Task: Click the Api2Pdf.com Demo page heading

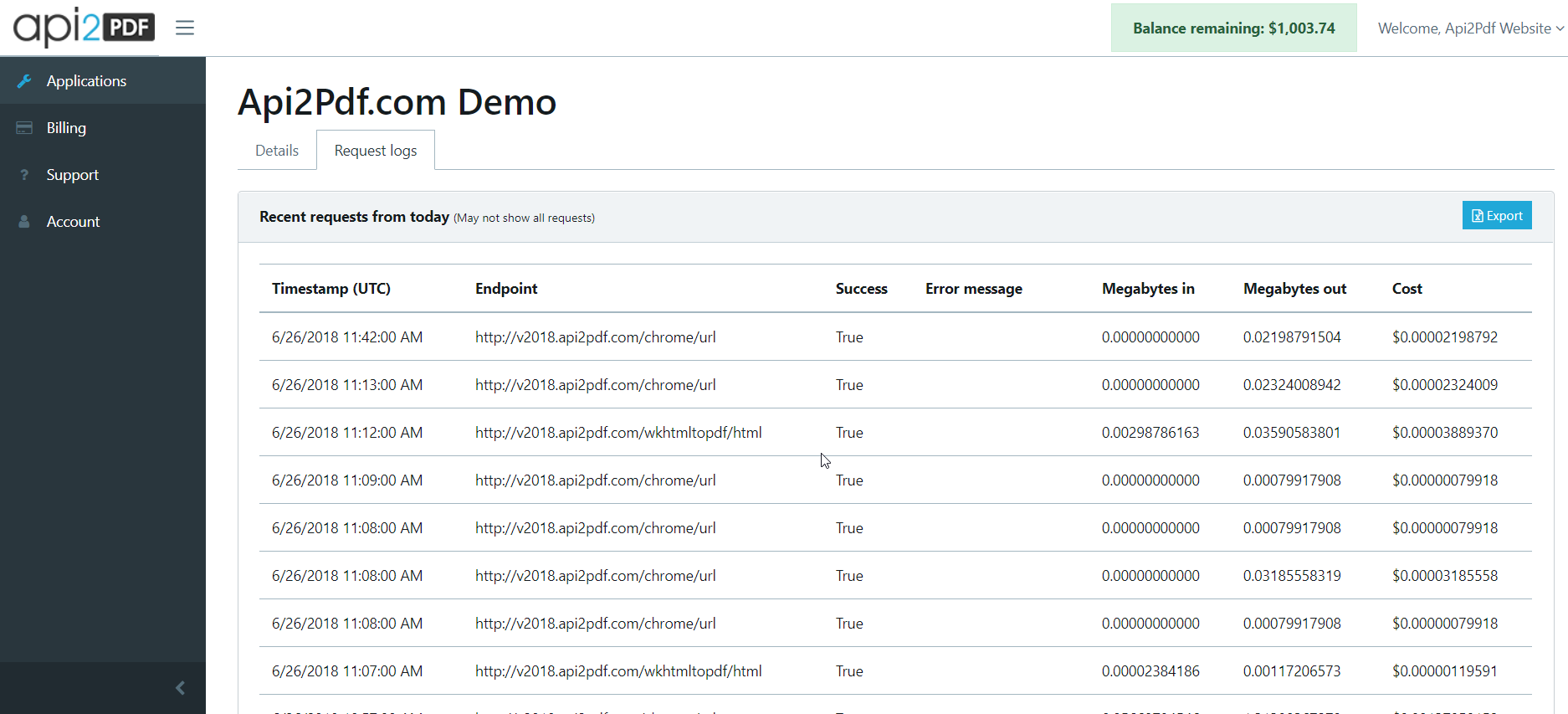Action: 397,102
